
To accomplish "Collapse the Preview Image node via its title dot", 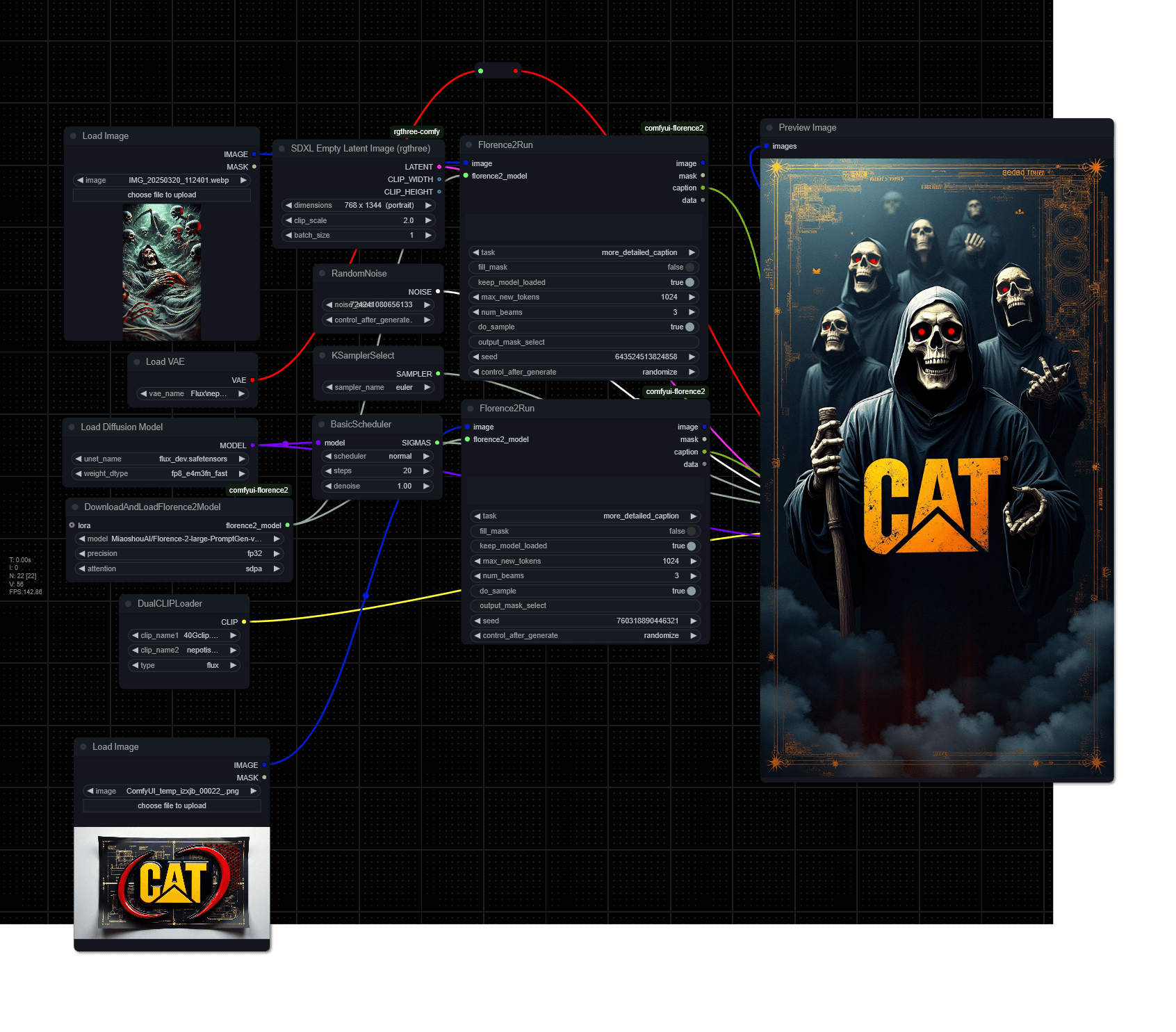I will 769,128.
